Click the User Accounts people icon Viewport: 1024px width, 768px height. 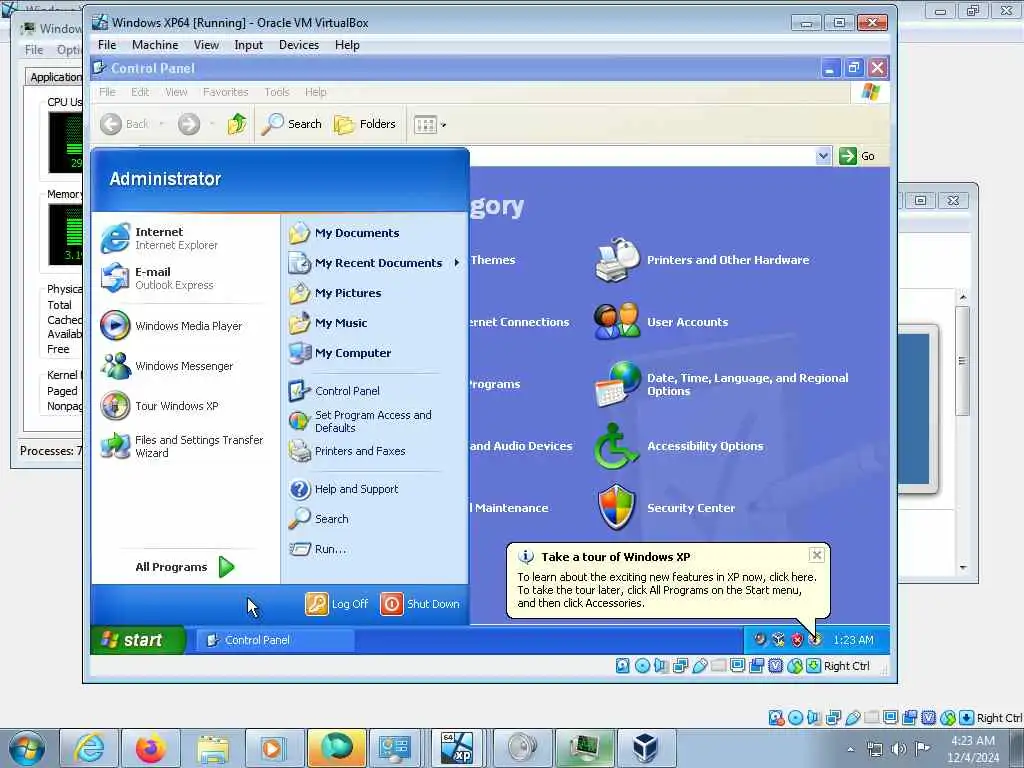[616, 321]
